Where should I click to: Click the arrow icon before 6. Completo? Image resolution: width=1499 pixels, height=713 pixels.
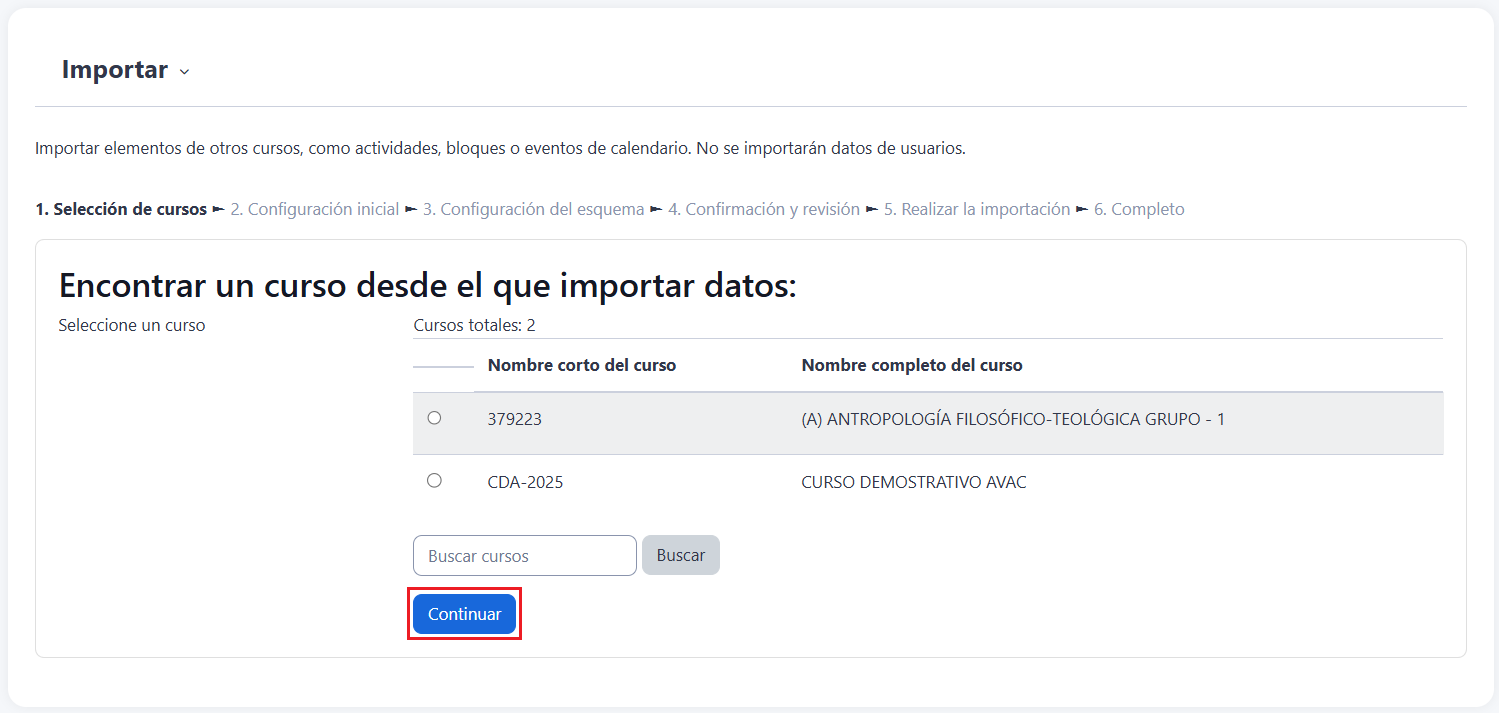1081,210
